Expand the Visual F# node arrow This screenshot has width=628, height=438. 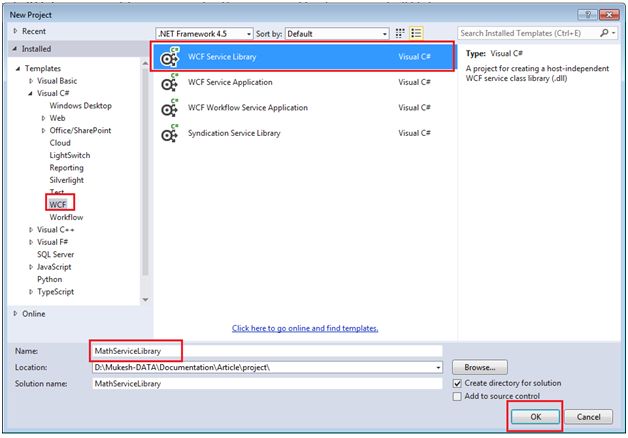click(31, 242)
